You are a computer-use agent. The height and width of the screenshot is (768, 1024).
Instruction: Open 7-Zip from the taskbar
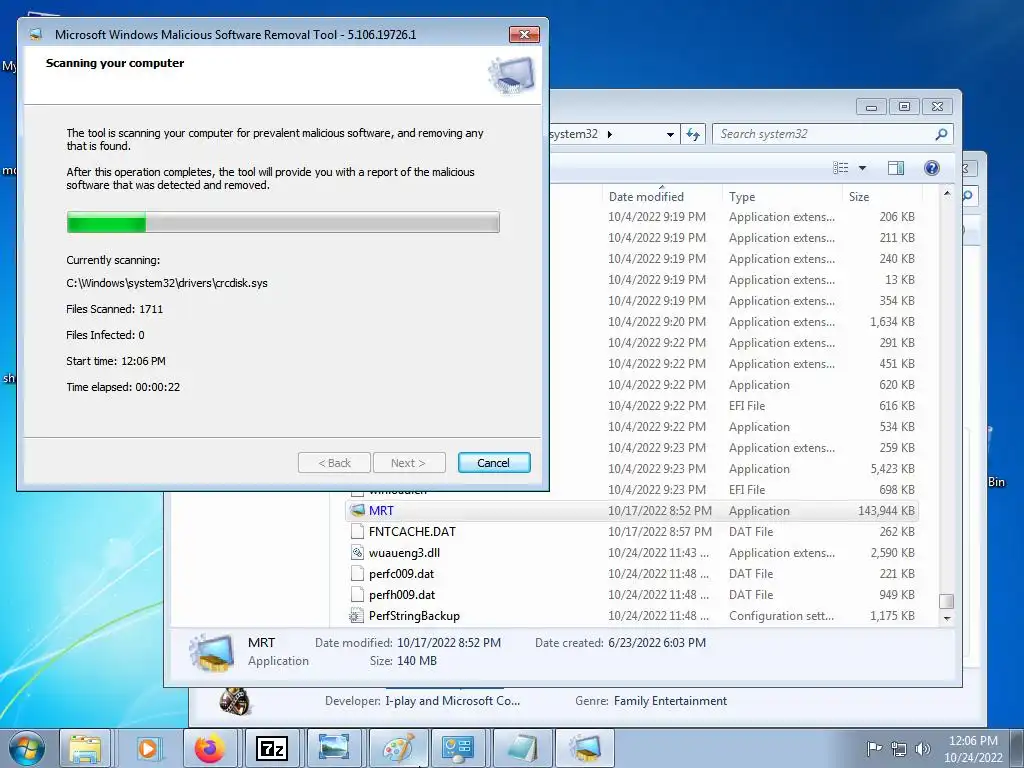coord(272,748)
